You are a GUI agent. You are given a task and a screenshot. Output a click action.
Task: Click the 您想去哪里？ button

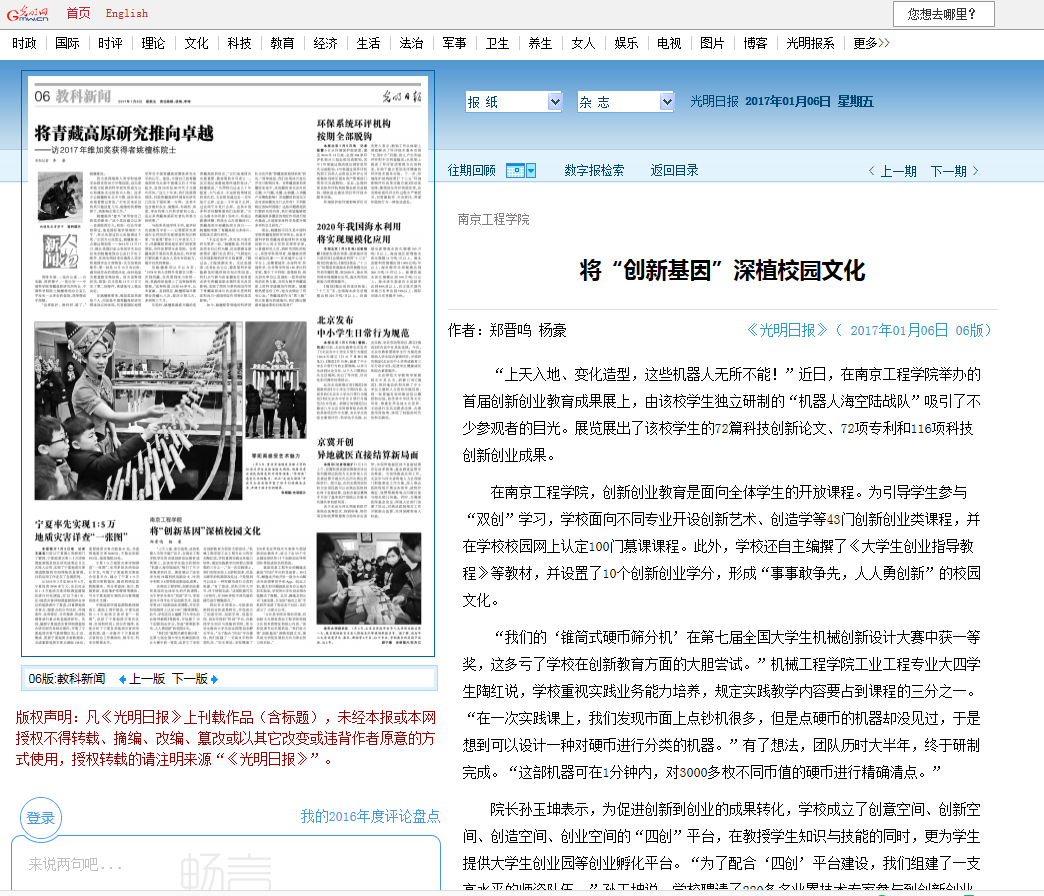[943, 14]
